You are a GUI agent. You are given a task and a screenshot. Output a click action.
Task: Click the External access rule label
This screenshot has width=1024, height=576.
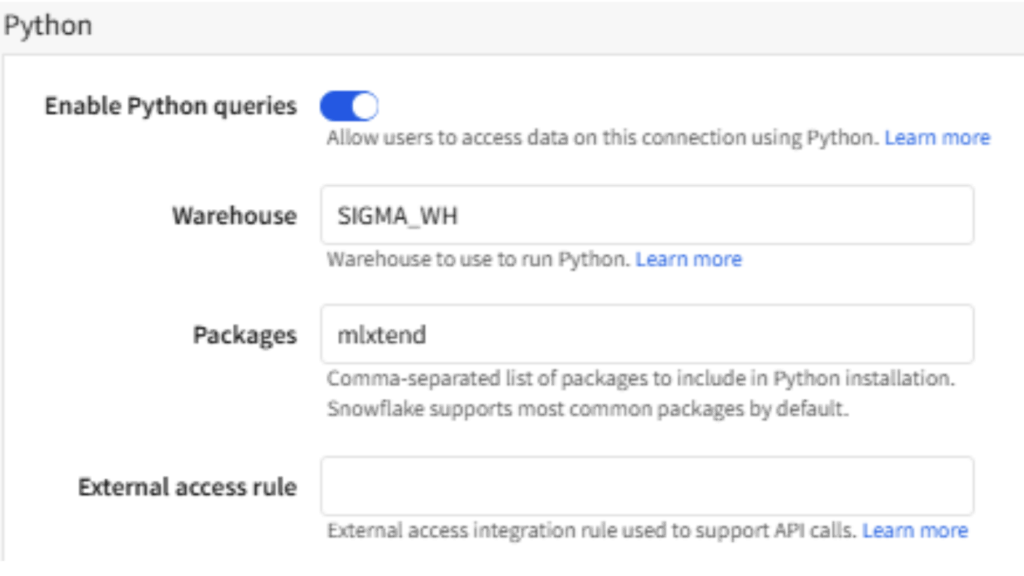[x=187, y=487]
